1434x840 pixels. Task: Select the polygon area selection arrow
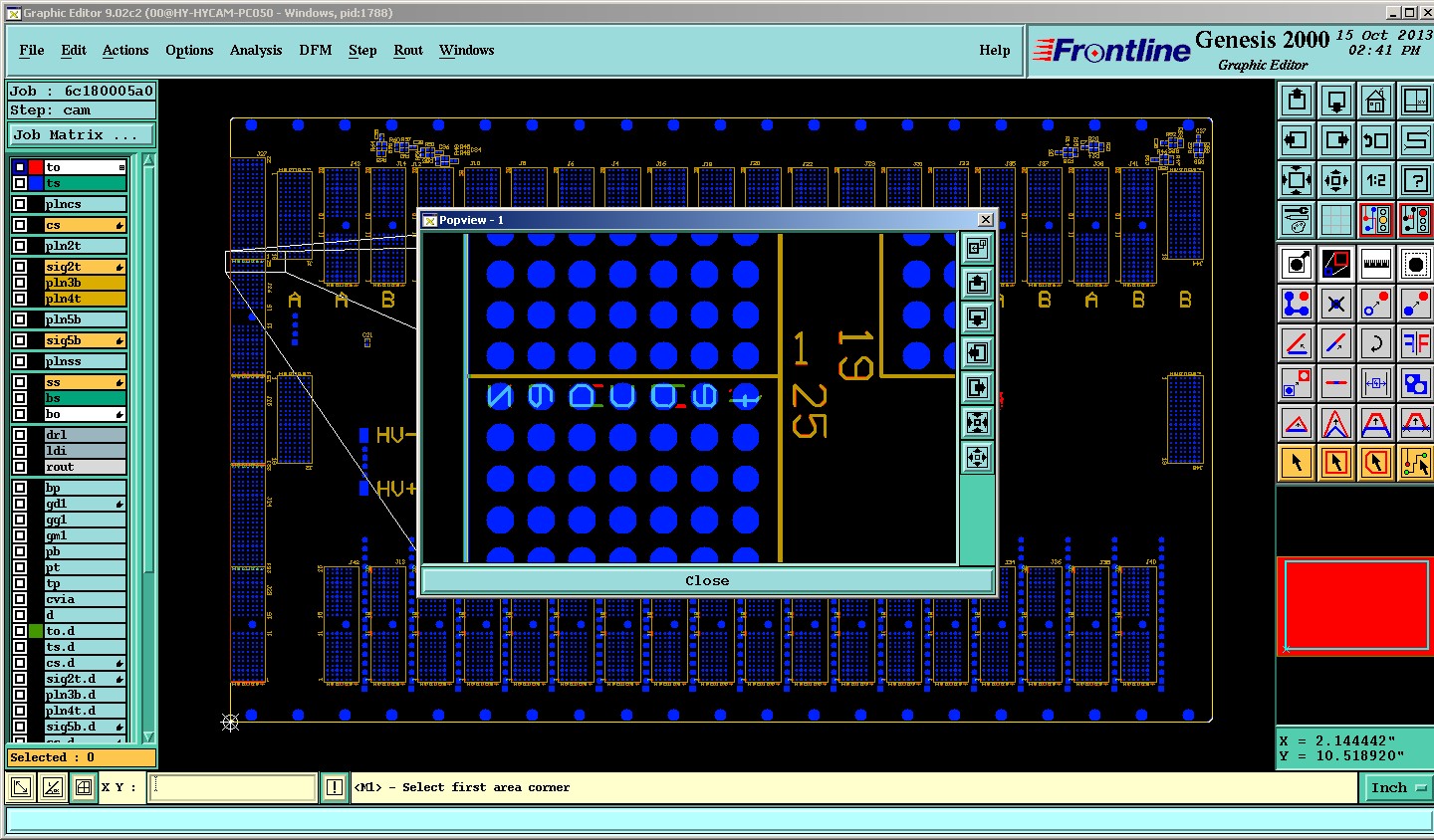[1376, 463]
